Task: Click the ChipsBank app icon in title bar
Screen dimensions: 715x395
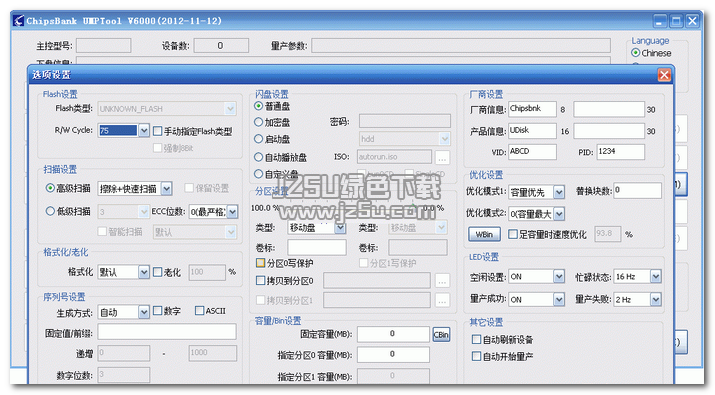Action: pyautogui.click(x=19, y=21)
